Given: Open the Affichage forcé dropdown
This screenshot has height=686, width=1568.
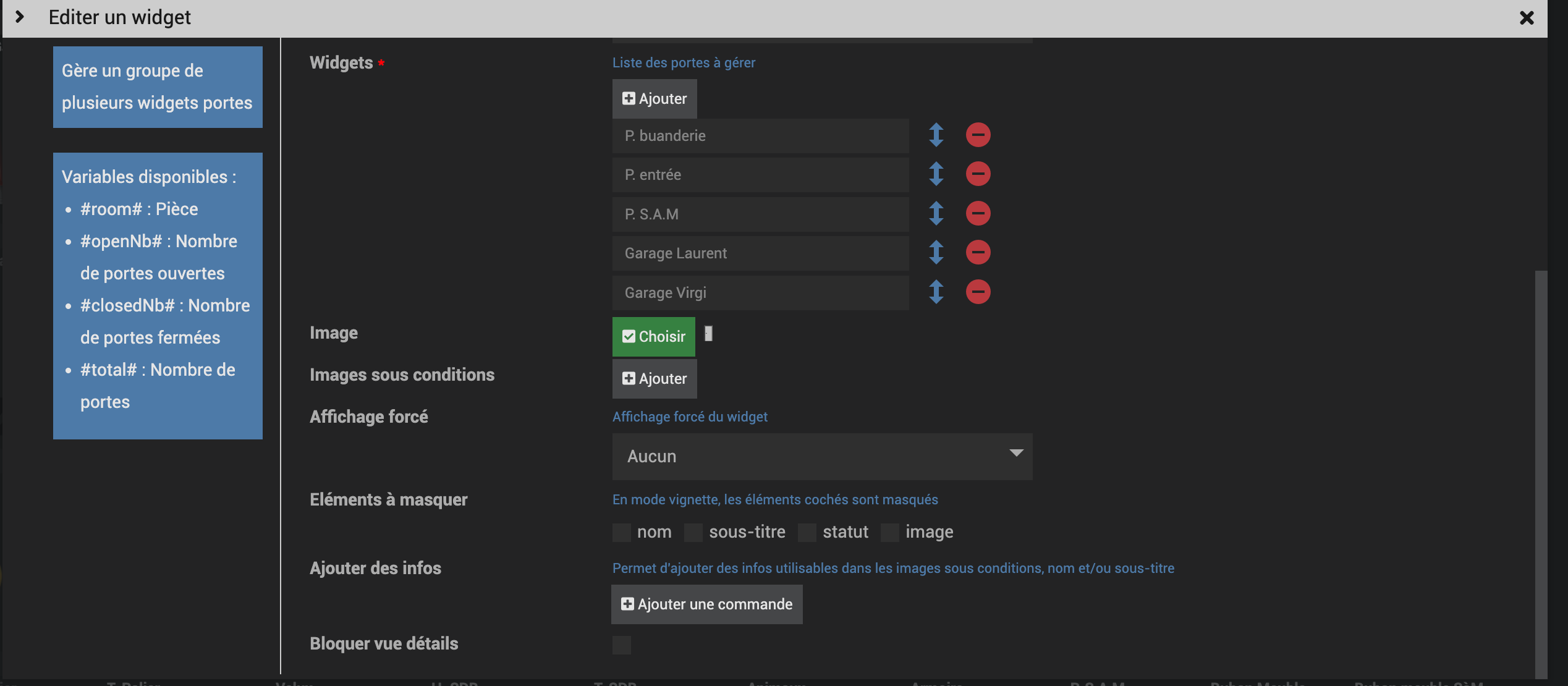Looking at the screenshot, I should 821,456.
